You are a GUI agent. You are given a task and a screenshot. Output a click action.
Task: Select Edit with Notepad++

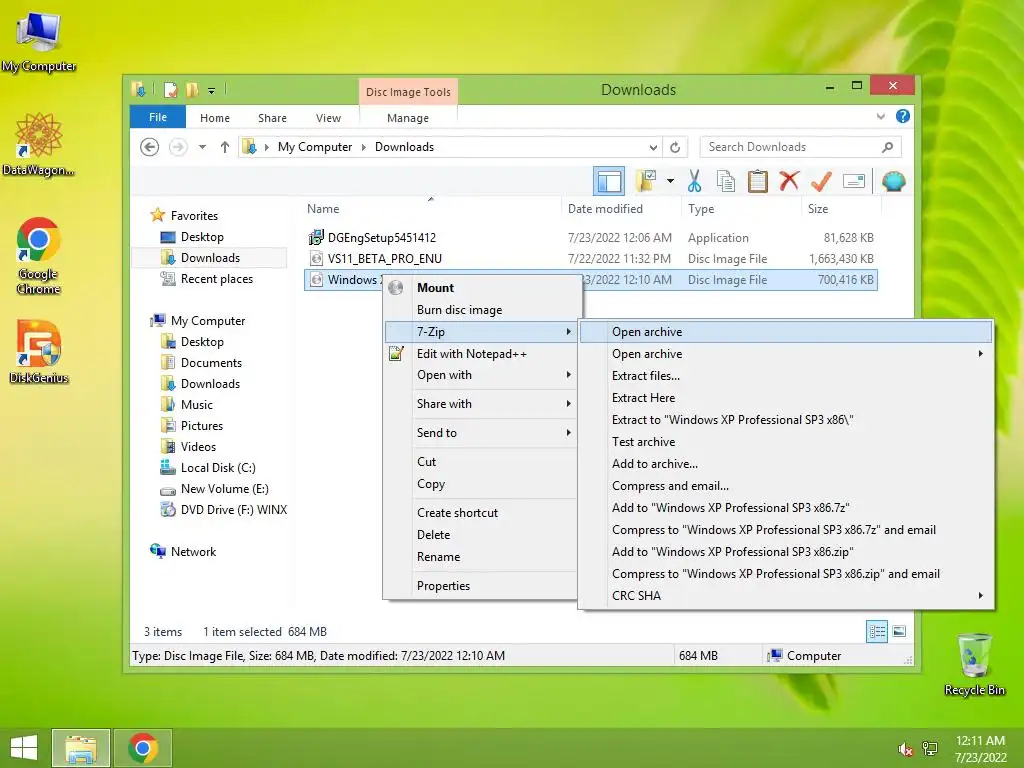point(481,353)
